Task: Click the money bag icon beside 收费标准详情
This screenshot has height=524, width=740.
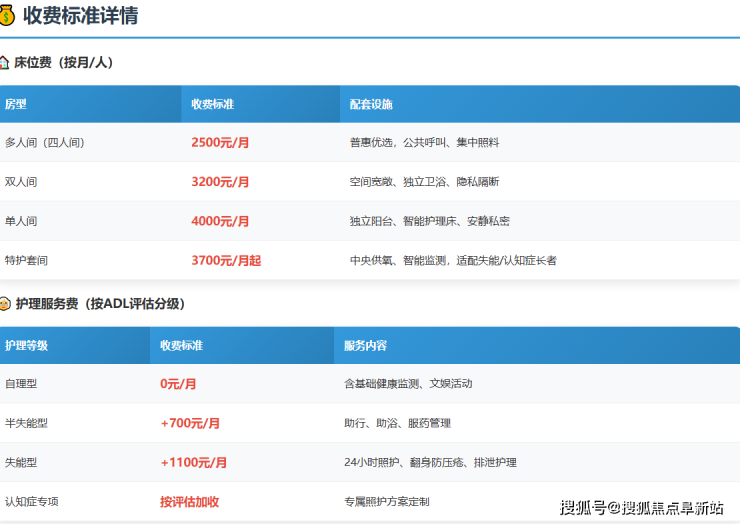Action: point(7,15)
